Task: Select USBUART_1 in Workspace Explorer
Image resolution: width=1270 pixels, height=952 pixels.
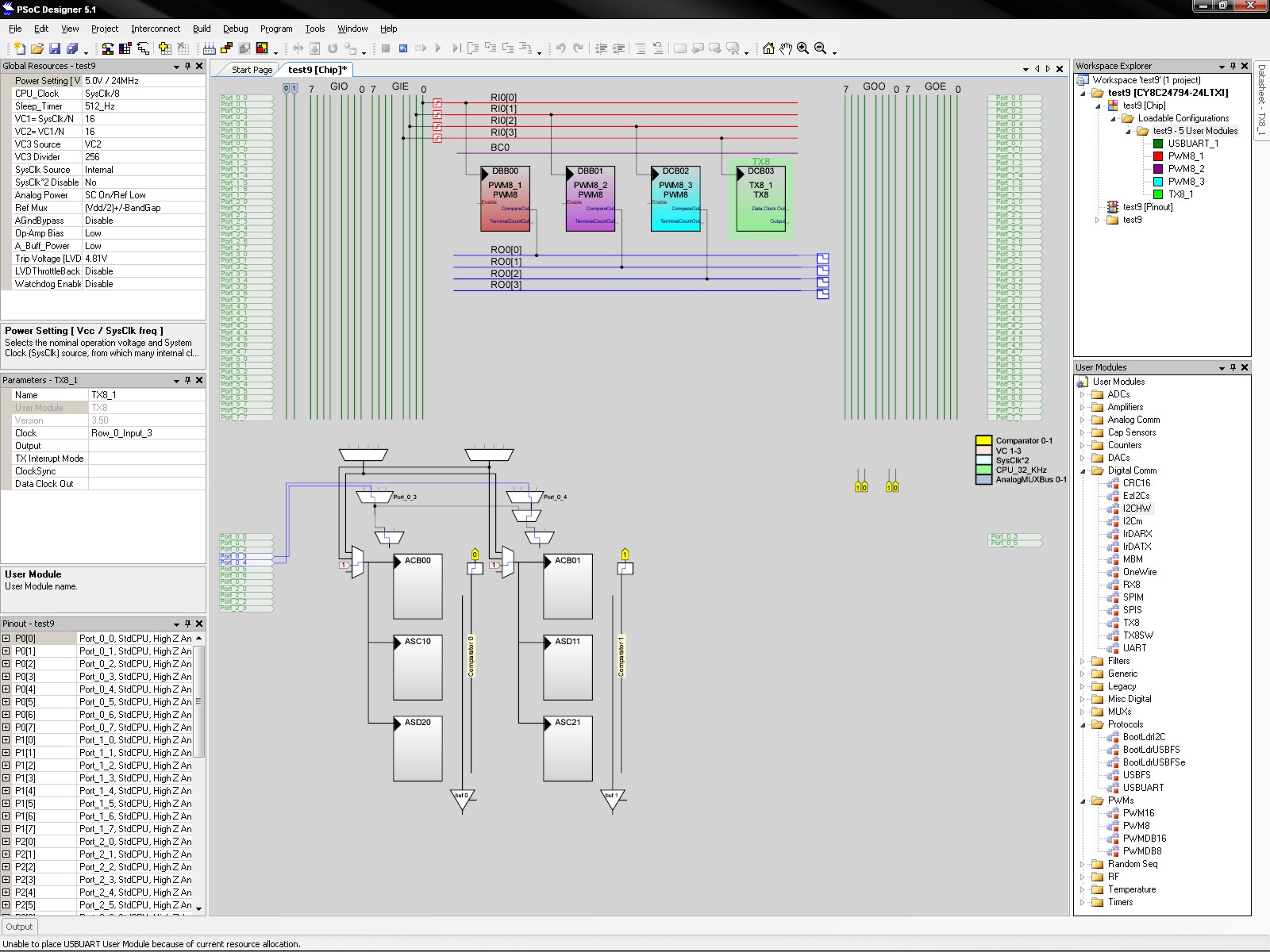Action: click(x=1192, y=144)
